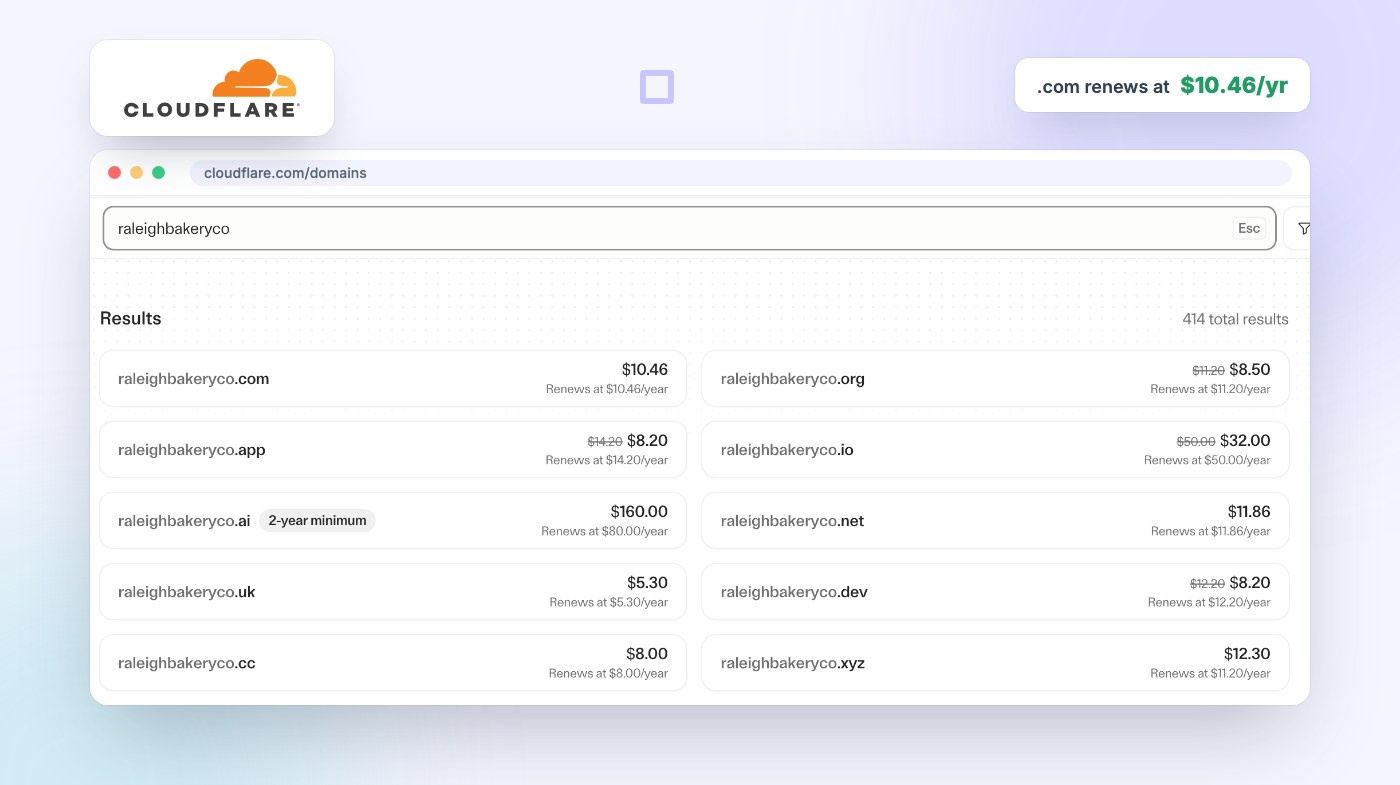Click the red close window dot

[x=114, y=173]
